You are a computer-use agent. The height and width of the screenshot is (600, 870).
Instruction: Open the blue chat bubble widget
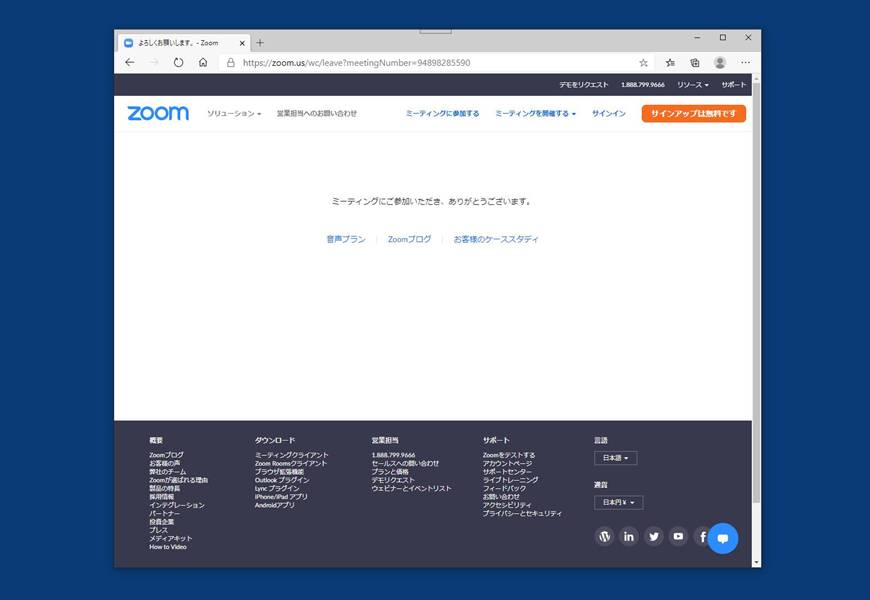722,538
